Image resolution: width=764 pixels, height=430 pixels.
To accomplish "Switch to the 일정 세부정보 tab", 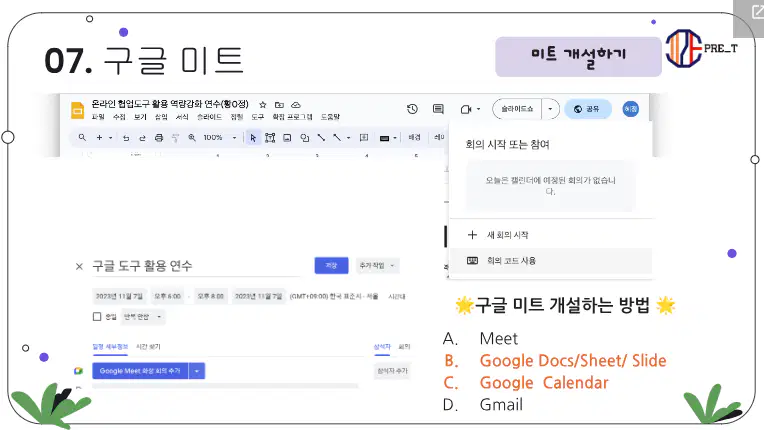I will pos(110,347).
